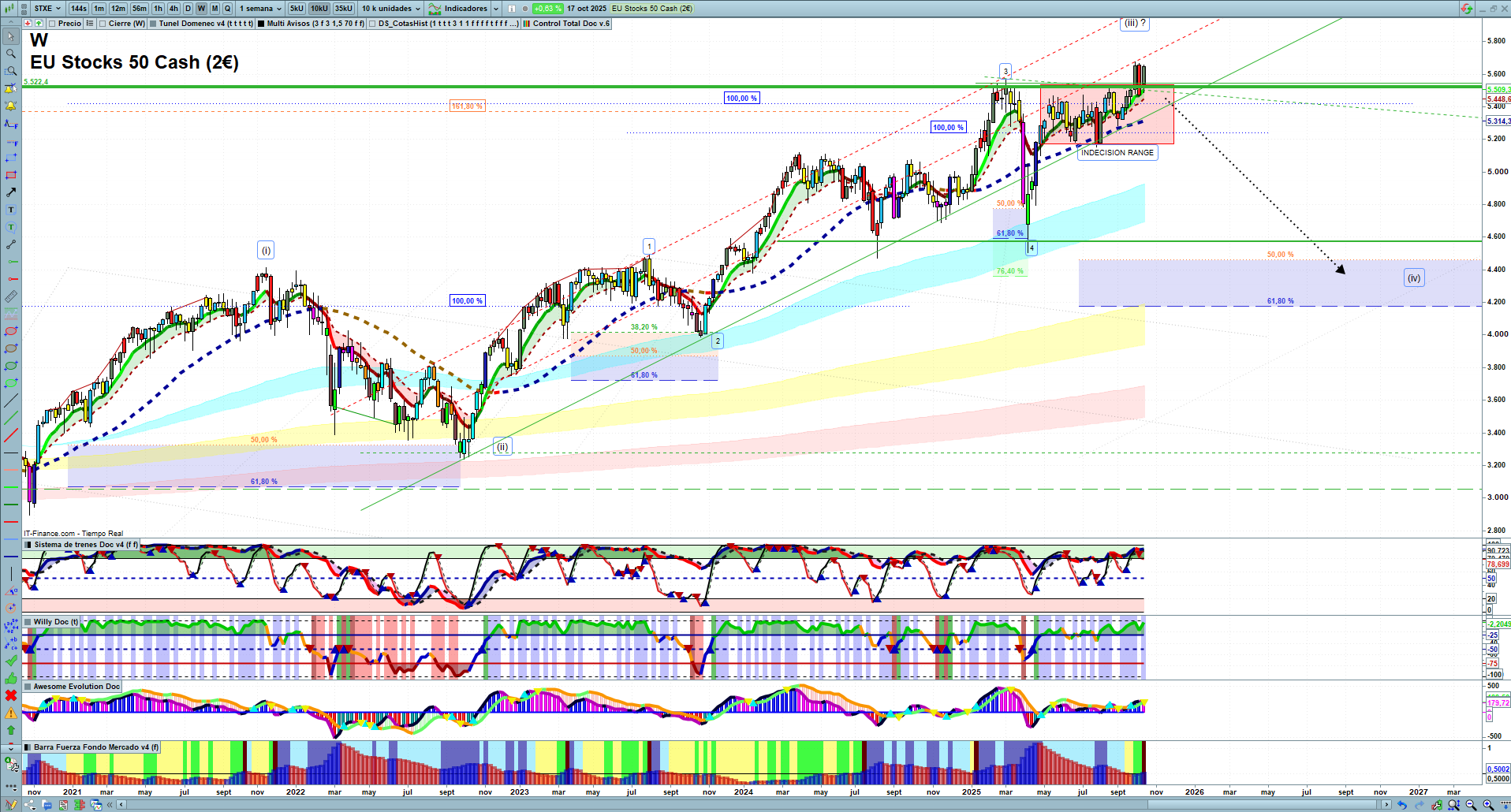The height and width of the screenshot is (812, 1511).
Task: Select the 4h timeframe
Action: [x=173, y=9]
